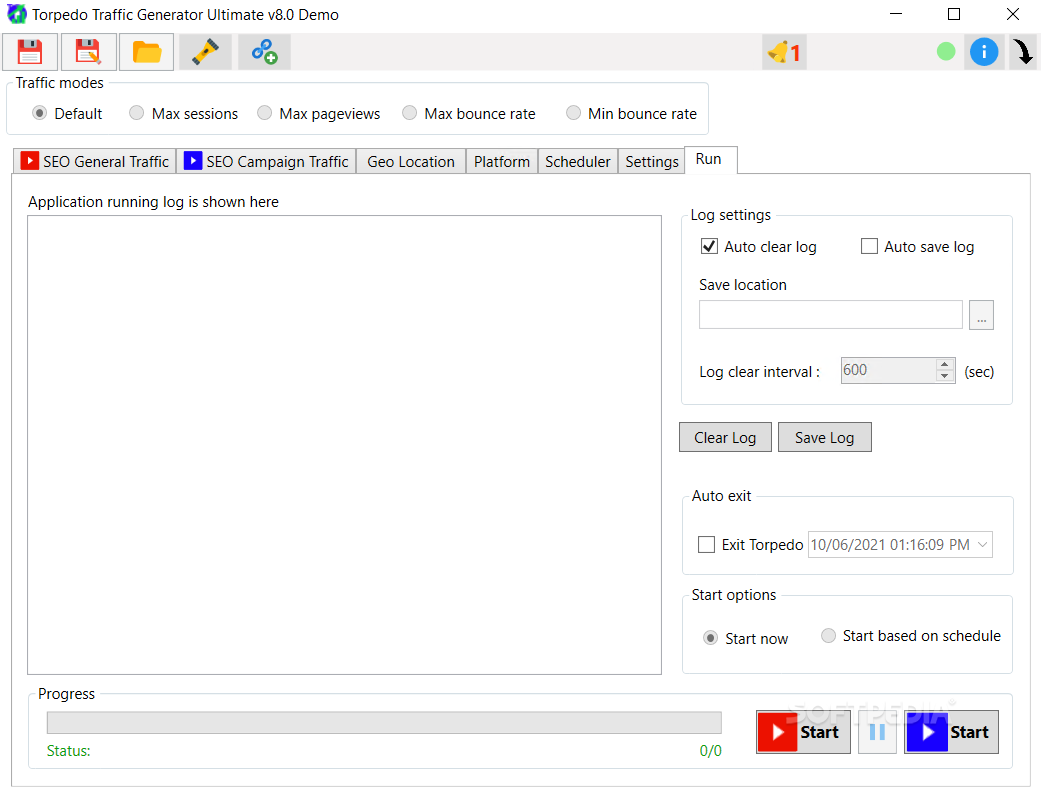Viewport: 1041px width, 795px height.
Task: Decrease log clear interval with down arrow
Action: click(945, 376)
